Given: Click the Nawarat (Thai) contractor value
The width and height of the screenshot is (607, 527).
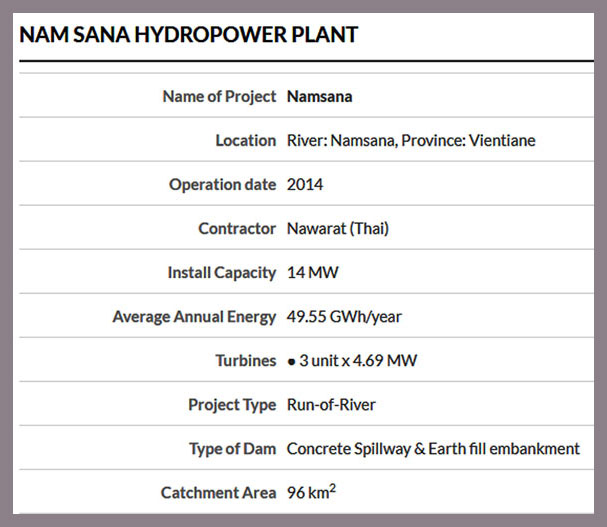Looking at the screenshot, I should click(338, 228).
